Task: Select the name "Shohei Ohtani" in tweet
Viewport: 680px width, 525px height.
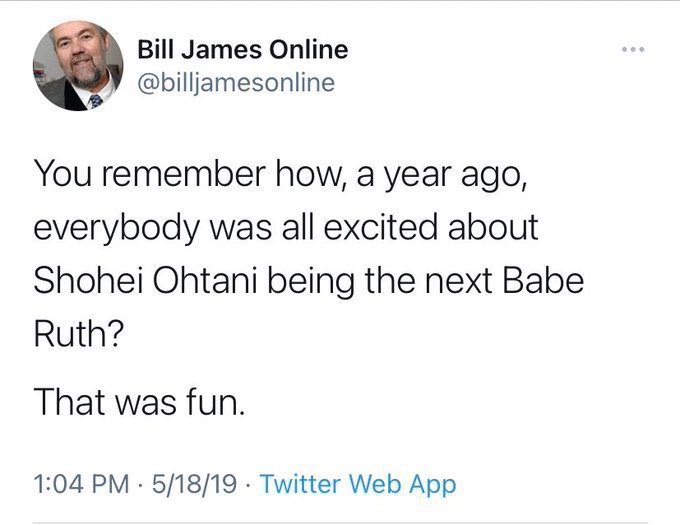Action: click(145, 280)
